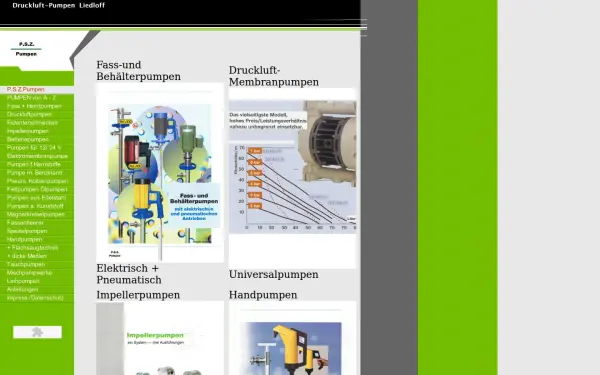
Task: Go to Pneum. Kolbenpumpen
Action: [37, 181]
